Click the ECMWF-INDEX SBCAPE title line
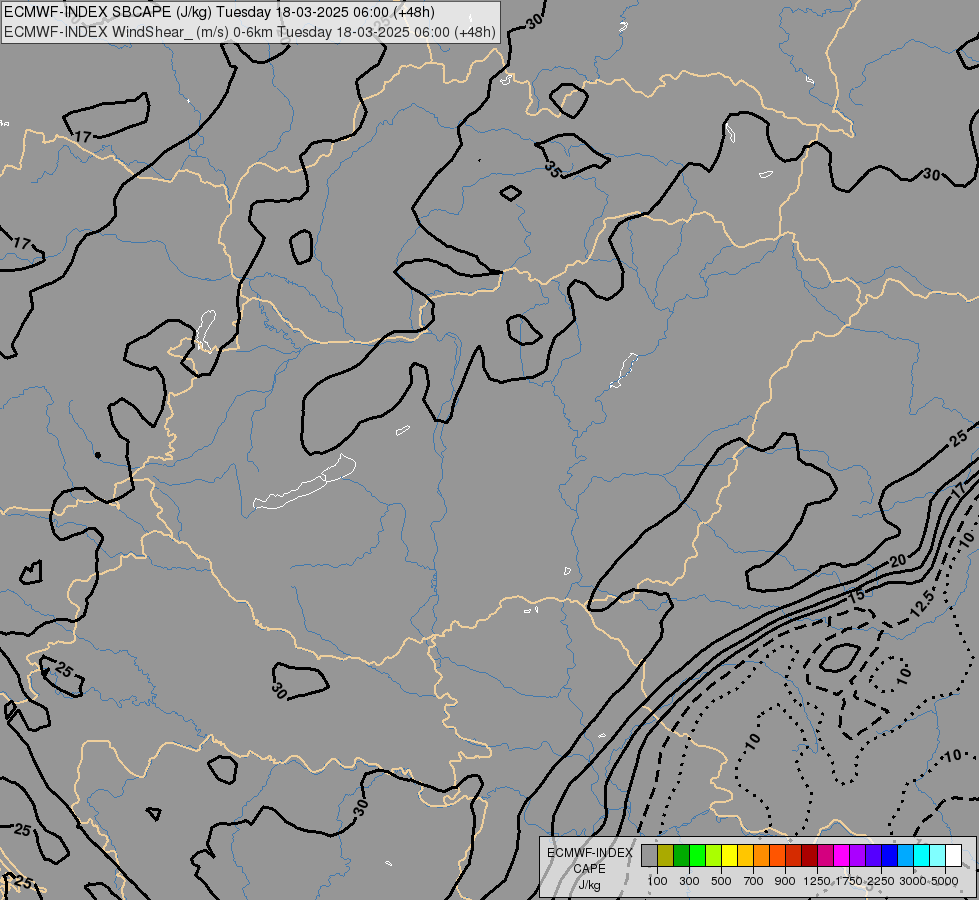The width and height of the screenshot is (979, 900). [219, 12]
